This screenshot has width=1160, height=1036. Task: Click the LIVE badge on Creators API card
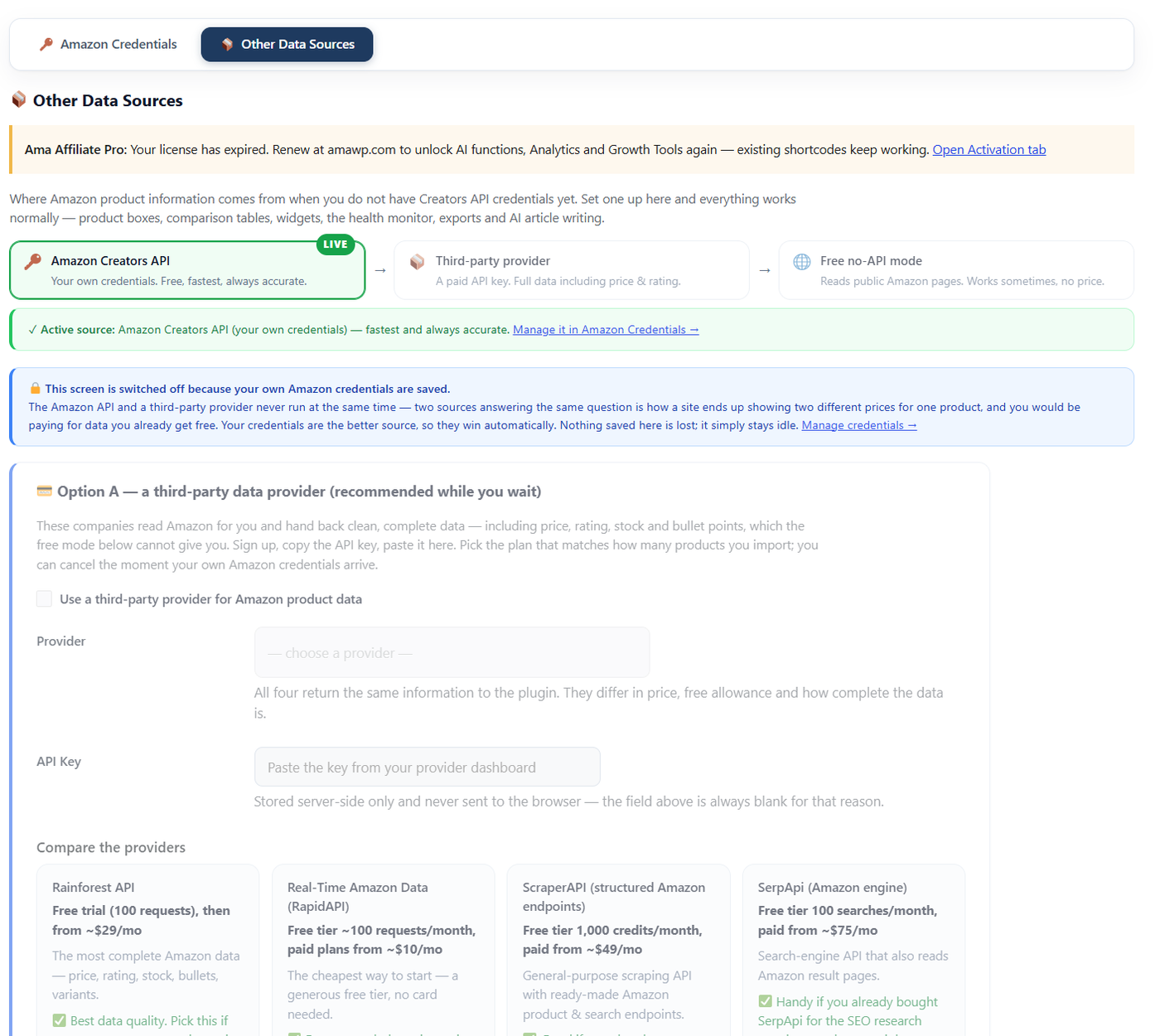click(x=336, y=244)
